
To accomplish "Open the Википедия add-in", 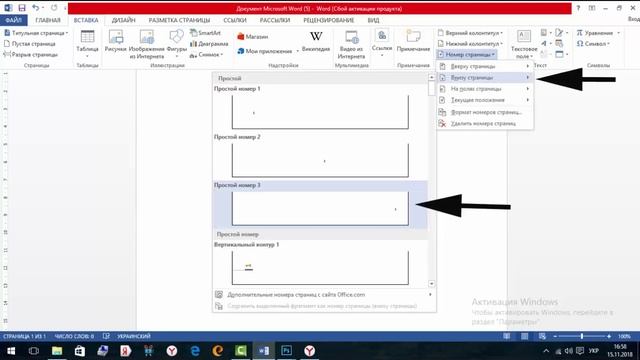I will (316, 42).
